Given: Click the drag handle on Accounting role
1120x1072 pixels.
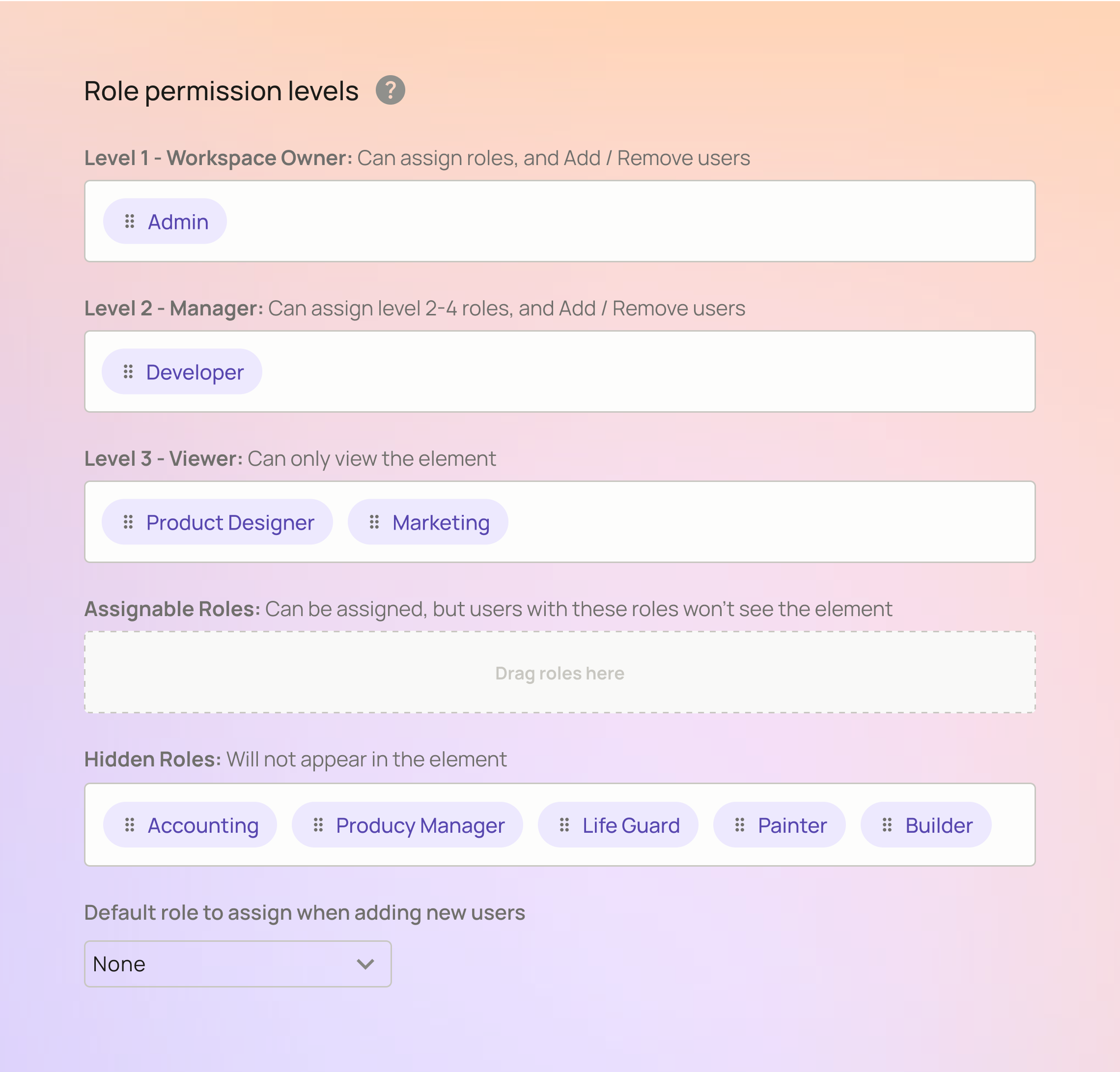Looking at the screenshot, I should coord(128,825).
